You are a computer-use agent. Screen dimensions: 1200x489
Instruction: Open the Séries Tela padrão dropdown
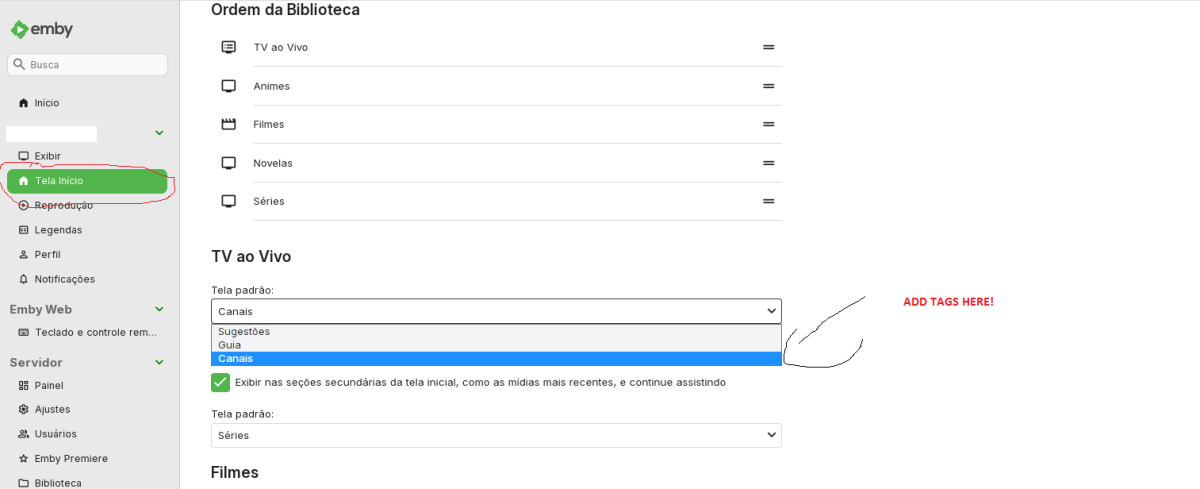pyautogui.click(x=496, y=435)
